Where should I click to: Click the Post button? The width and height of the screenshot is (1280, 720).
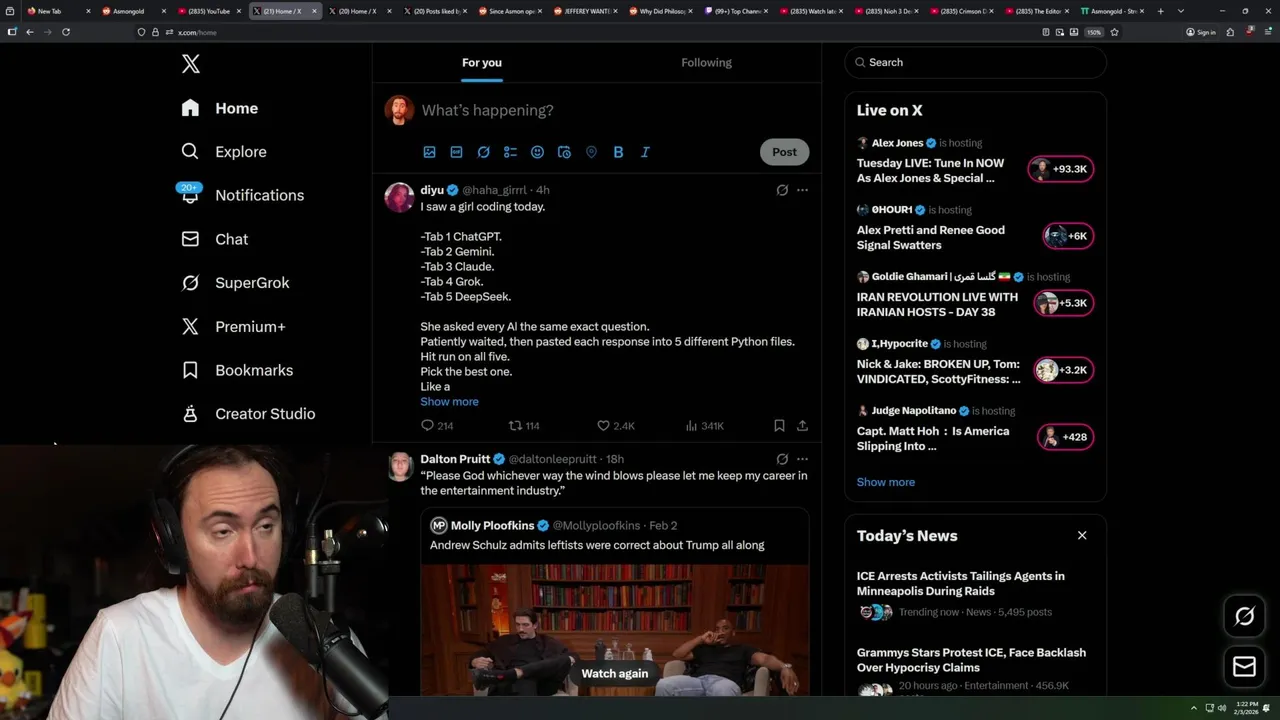tap(784, 152)
